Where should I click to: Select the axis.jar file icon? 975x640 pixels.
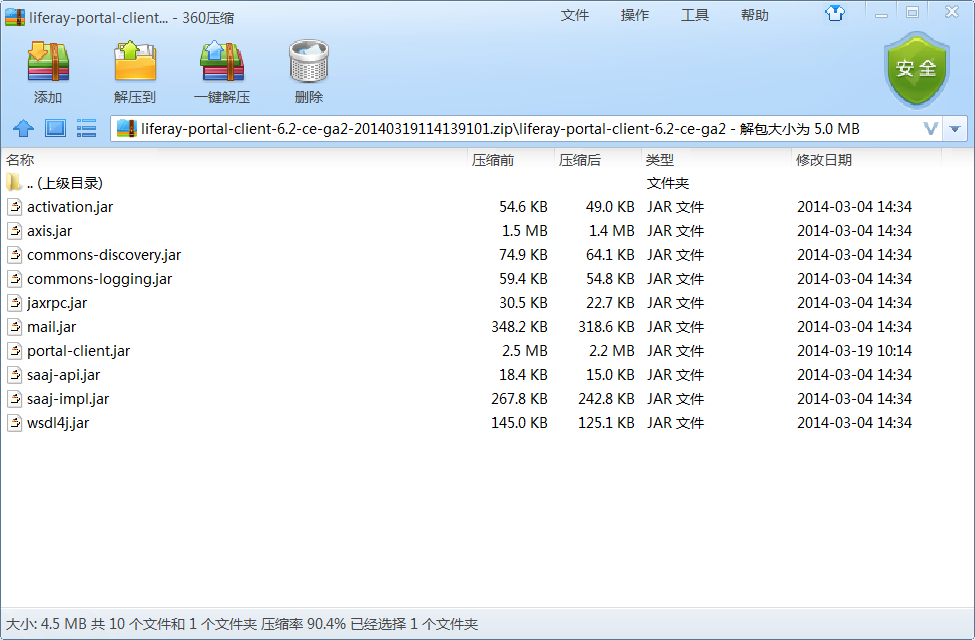pyautogui.click(x=14, y=231)
